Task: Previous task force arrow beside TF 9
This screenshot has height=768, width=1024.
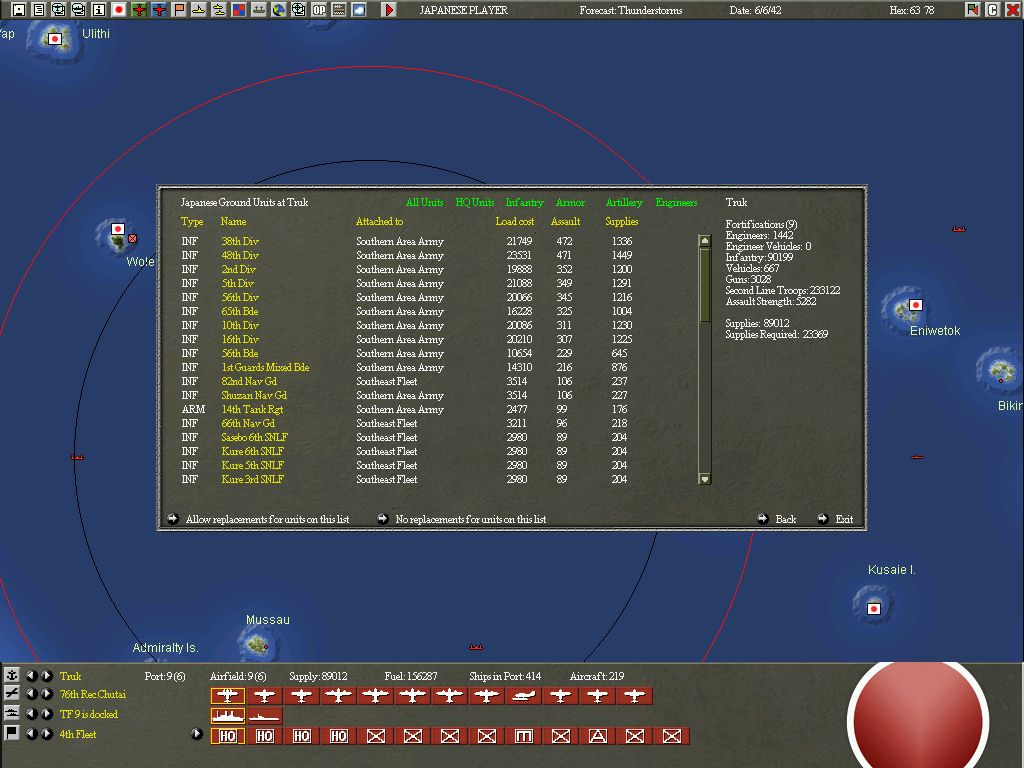Action: [31, 714]
